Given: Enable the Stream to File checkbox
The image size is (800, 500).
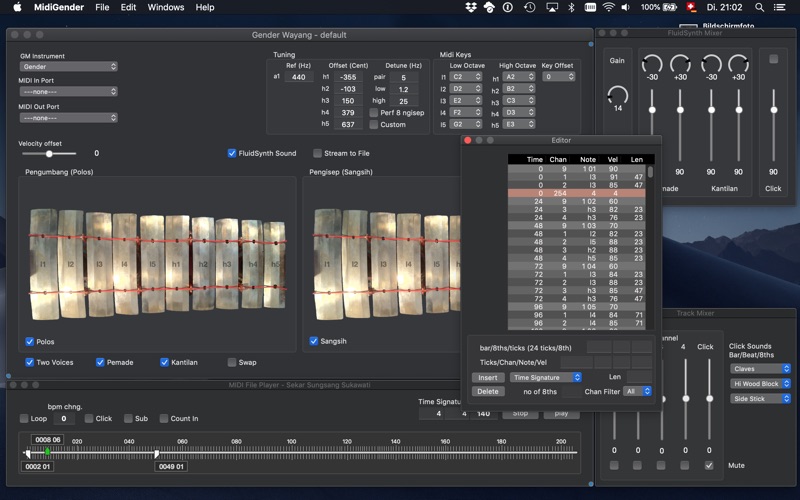Looking at the screenshot, I should coord(317,153).
